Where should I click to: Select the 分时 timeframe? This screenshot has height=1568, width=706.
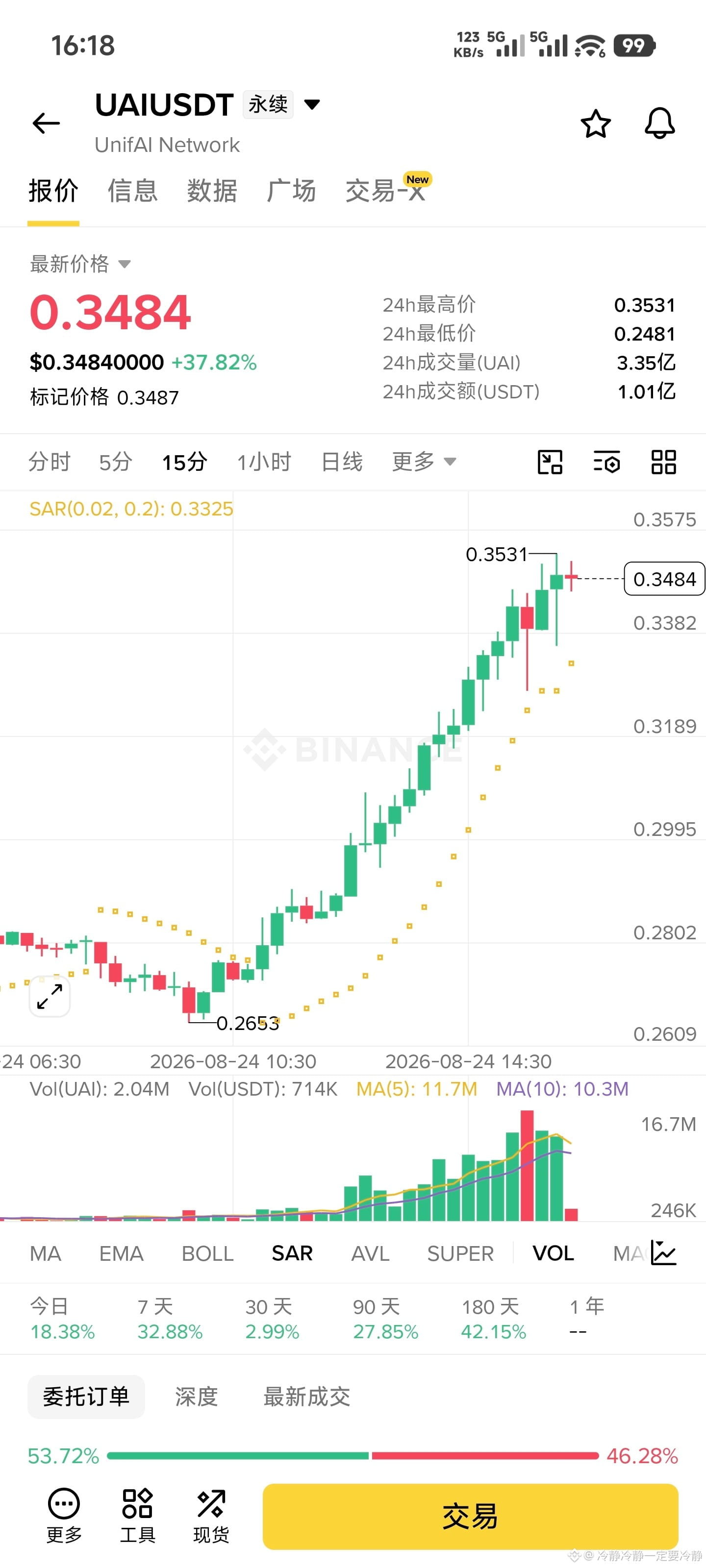tap(50, 462)
